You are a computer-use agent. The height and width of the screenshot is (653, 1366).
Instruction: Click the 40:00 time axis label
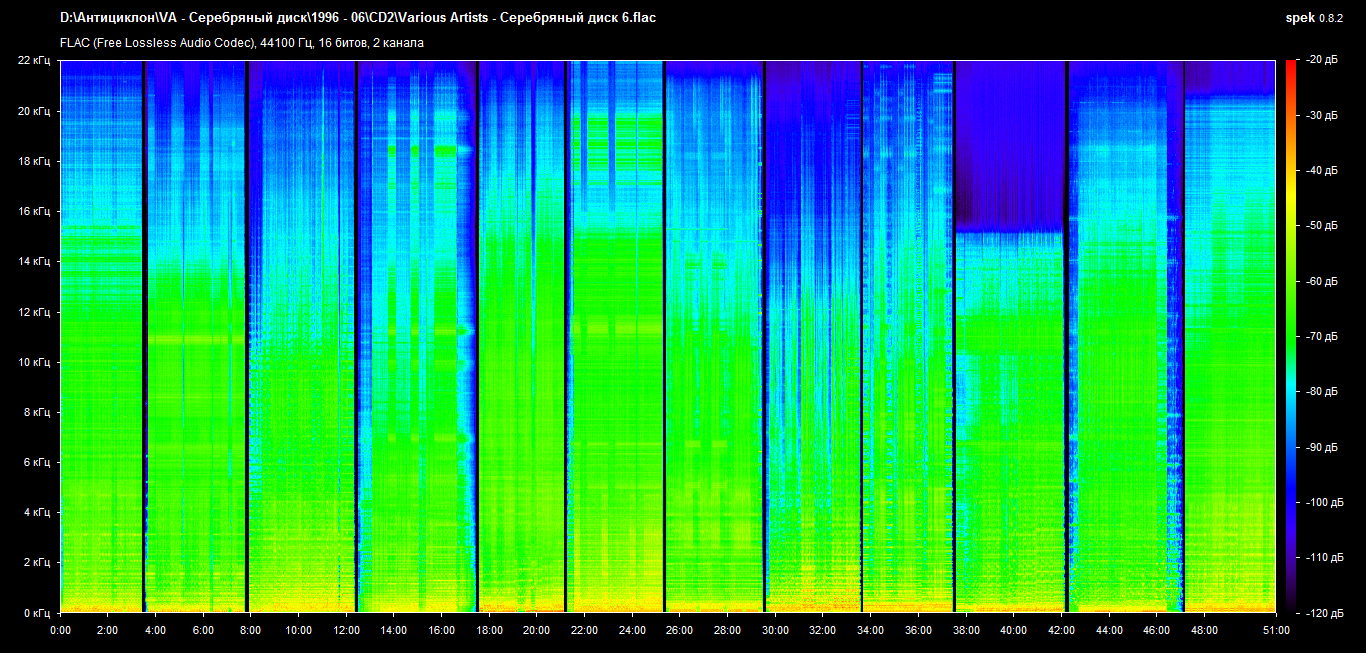(1014, 630)
